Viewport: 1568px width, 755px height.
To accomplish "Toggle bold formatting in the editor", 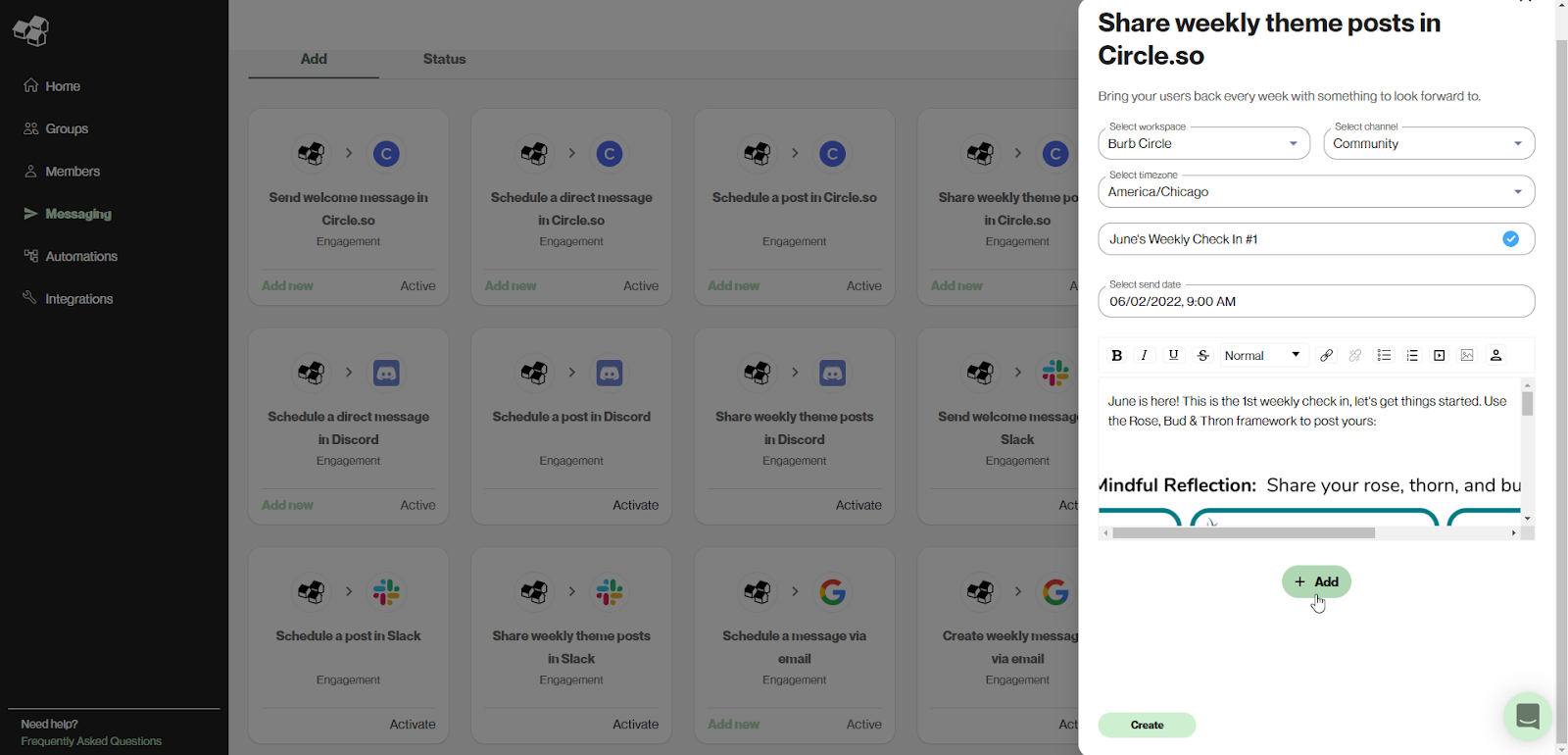I will coord(1116,356).
